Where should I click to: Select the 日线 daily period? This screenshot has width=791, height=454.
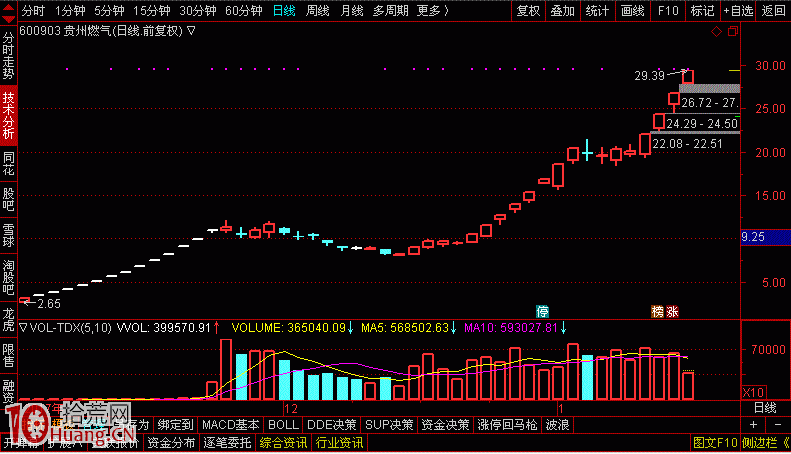[x=284, y=11]
